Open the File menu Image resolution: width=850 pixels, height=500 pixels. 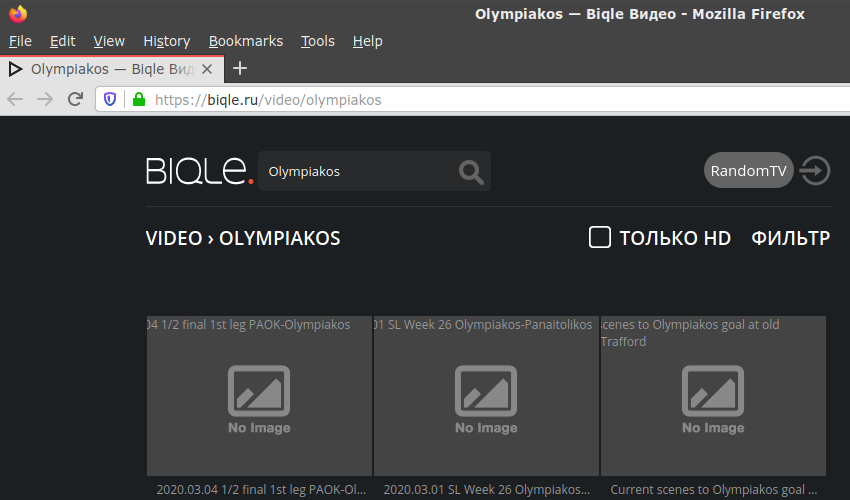[x=20, y=41]
